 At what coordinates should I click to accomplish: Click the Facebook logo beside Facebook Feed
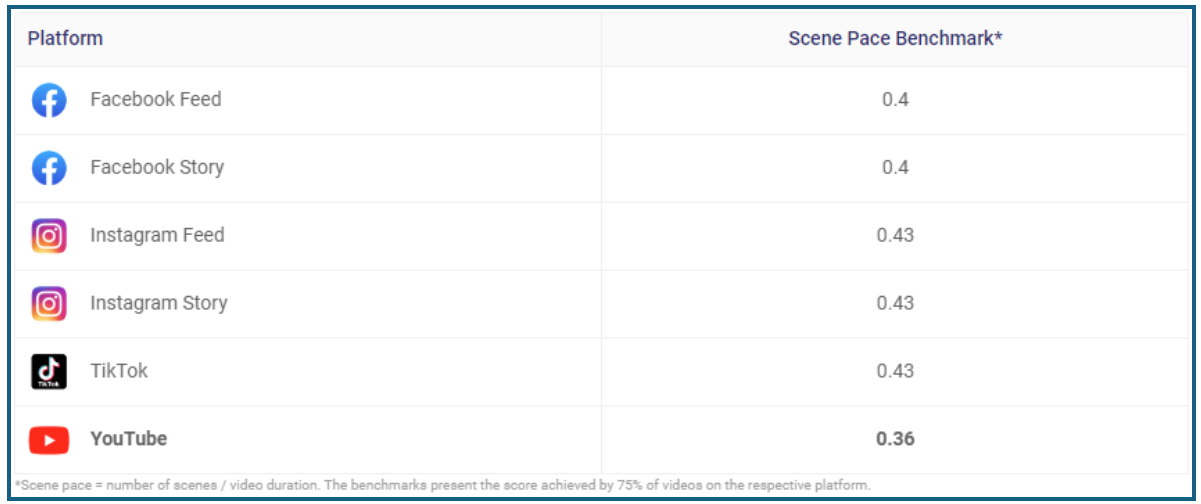tap(49, 100)
